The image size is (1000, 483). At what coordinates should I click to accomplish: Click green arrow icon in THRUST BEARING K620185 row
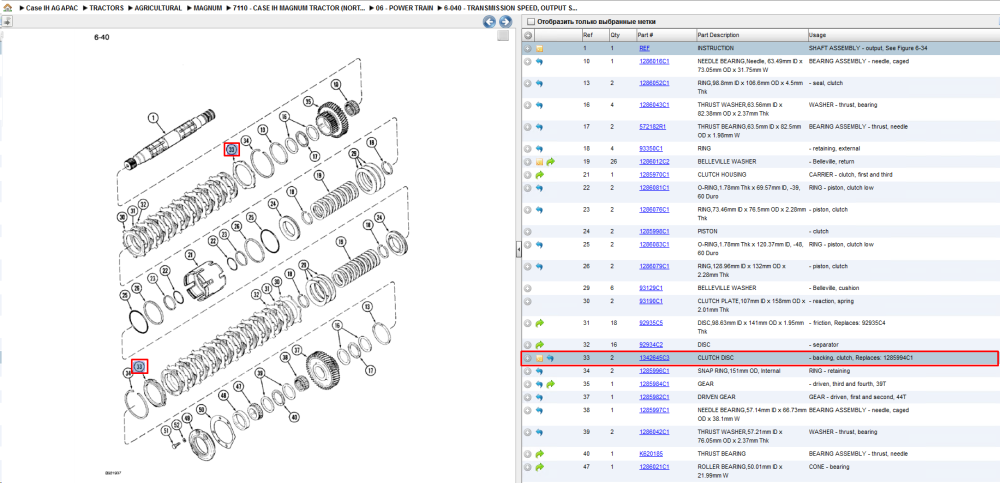pyautogui.click(x=539, y=454)
